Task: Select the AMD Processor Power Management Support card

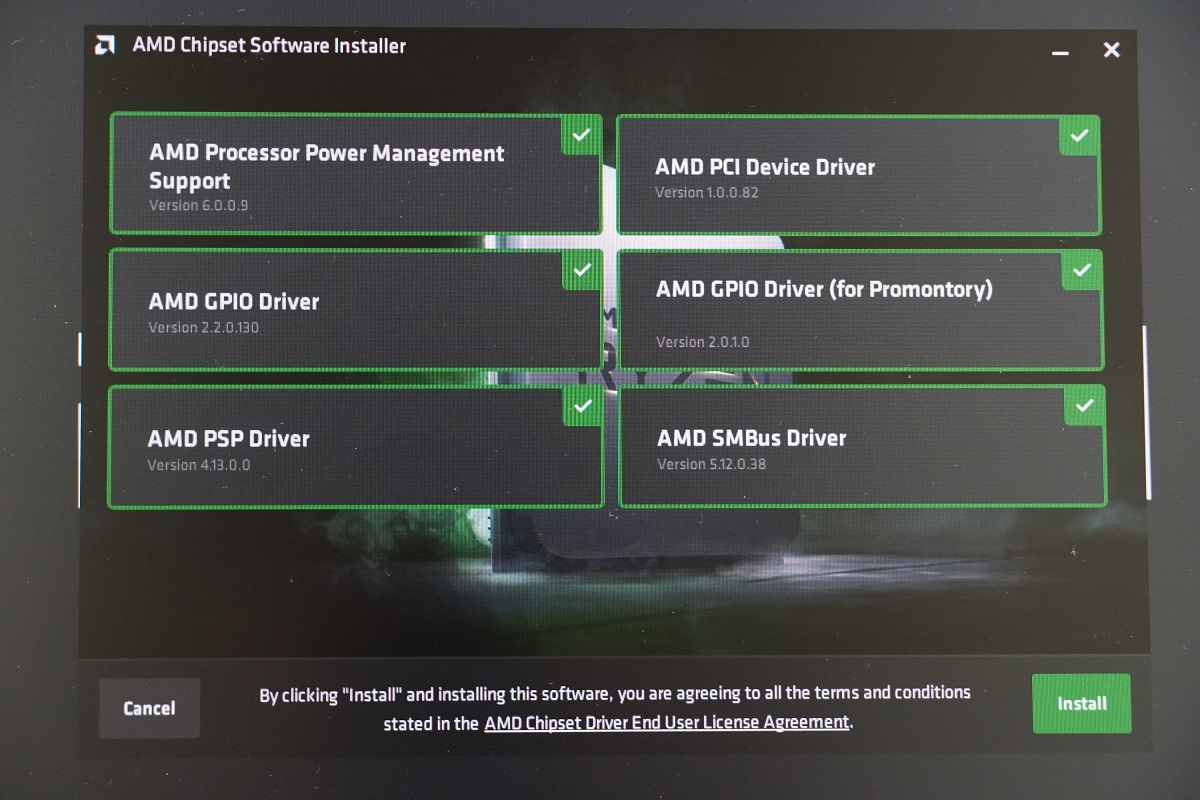Action: [x=355, y=173]
